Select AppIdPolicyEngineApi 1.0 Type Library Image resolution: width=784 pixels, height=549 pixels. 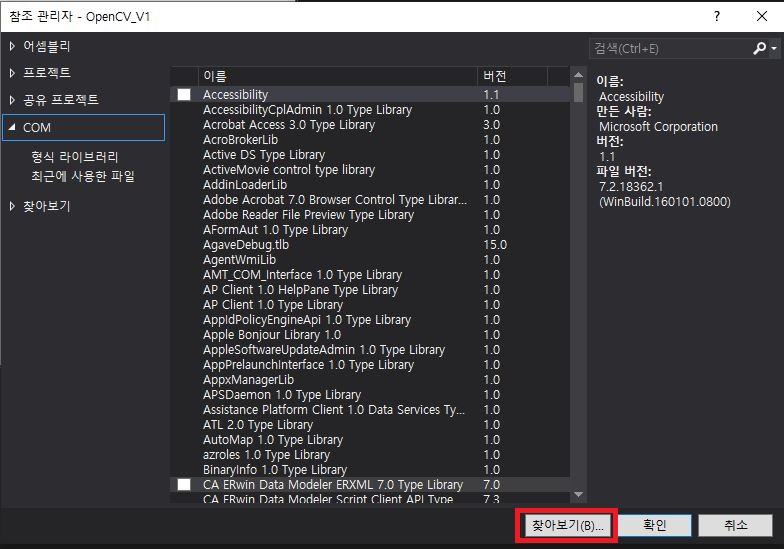click(x=370, y=320)
